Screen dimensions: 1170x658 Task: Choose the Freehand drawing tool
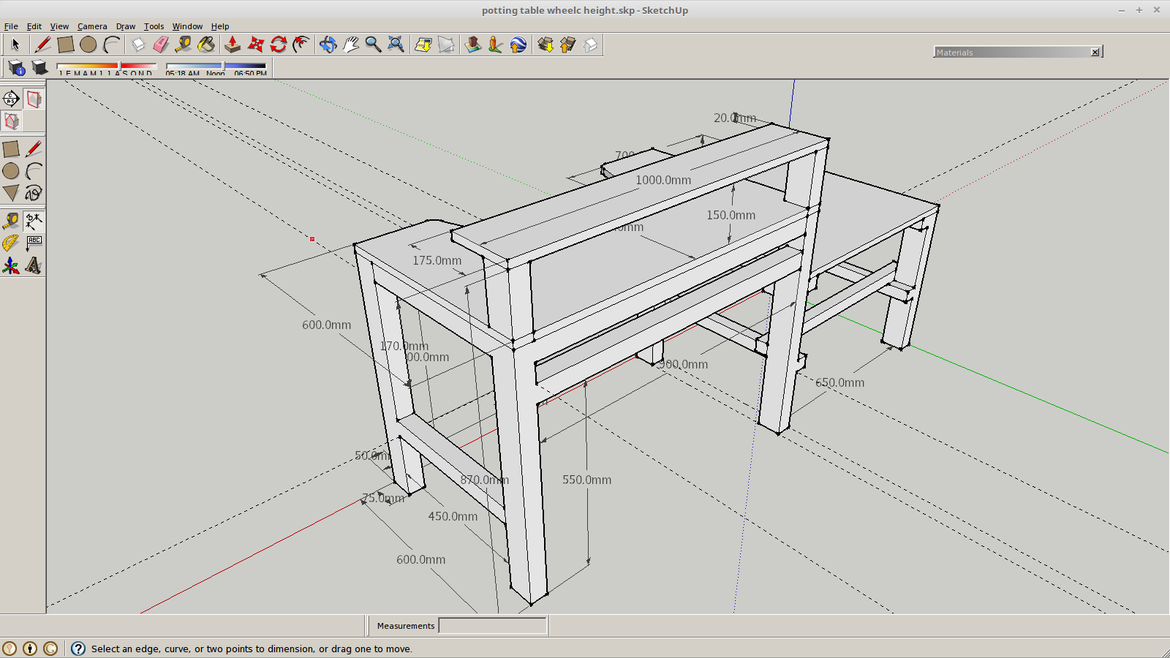[34, 193]
